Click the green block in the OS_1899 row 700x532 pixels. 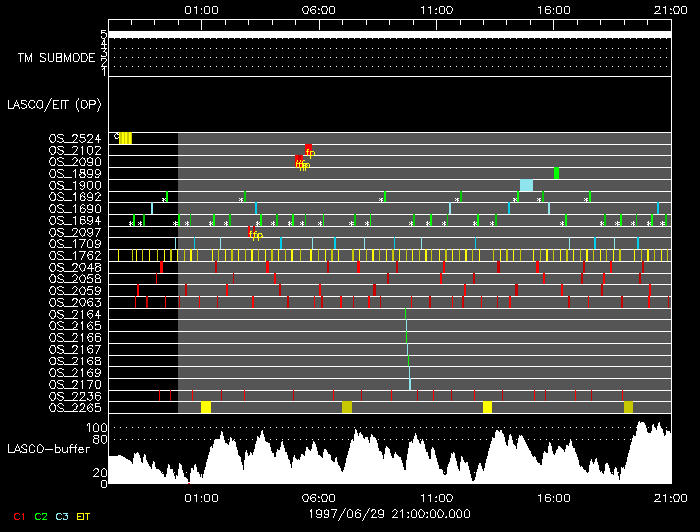(x=556, y=173)
